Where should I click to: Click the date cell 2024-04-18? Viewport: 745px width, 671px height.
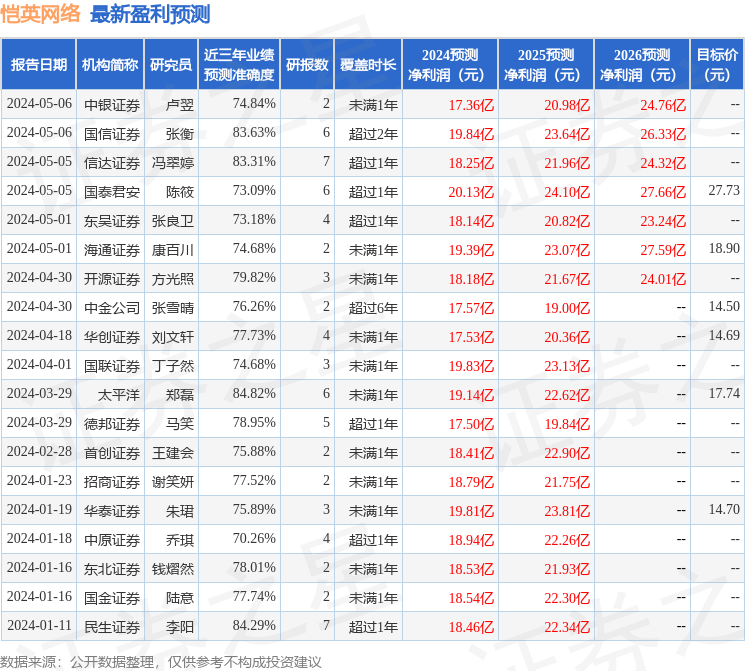[39, 336]
